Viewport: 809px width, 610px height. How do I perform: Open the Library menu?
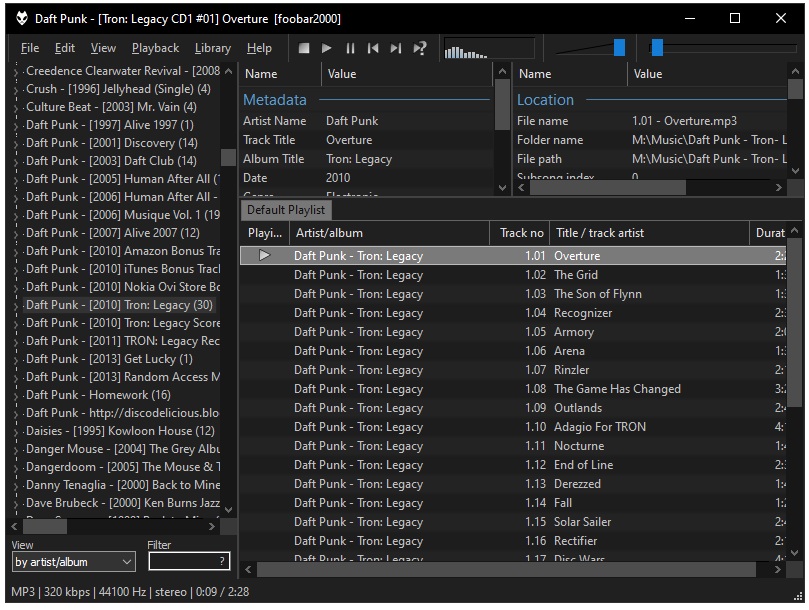(x=212, y=48)
